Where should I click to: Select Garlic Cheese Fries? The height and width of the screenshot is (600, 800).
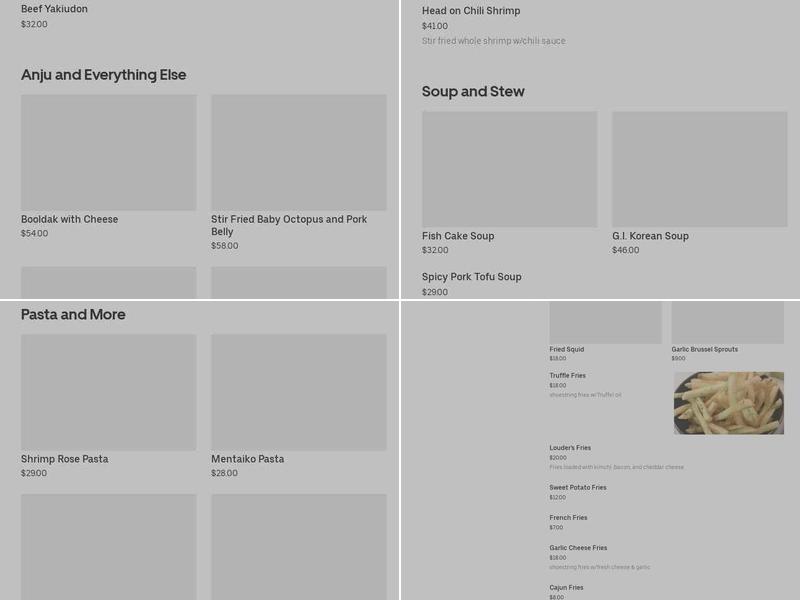578,548
